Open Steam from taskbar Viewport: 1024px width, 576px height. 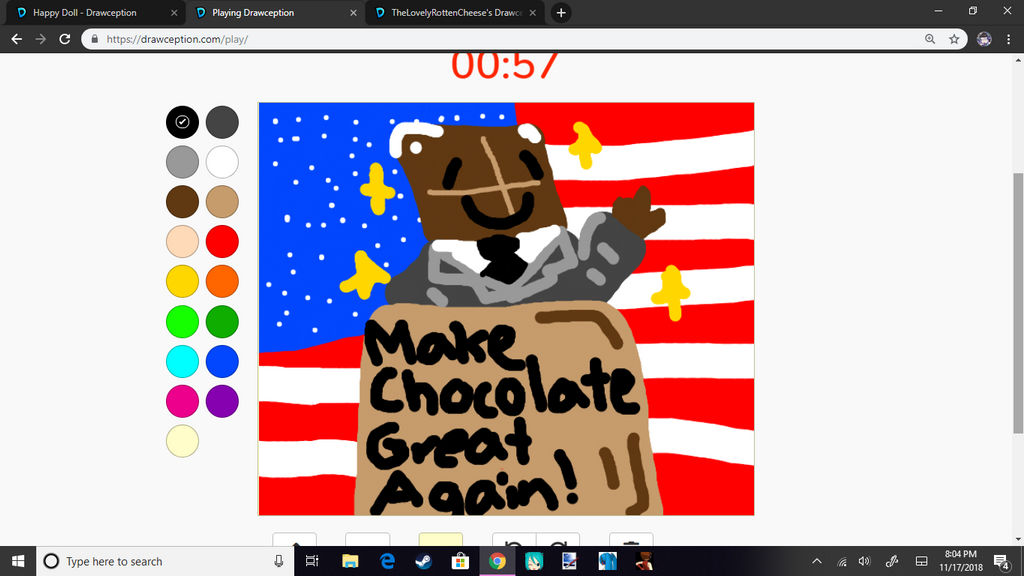tap(424, 561)
